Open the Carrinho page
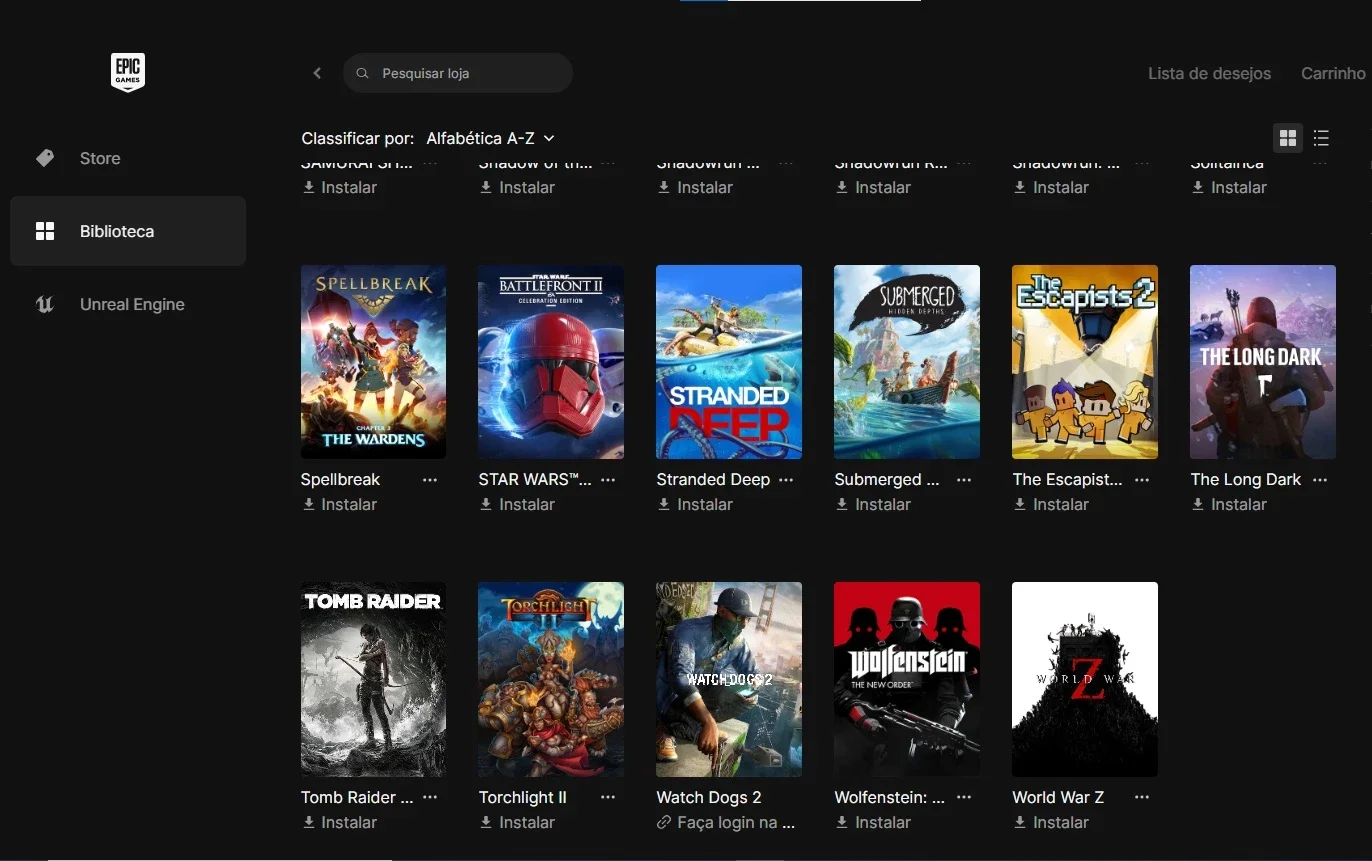 pyautogui.click(x=1333, y=73)
